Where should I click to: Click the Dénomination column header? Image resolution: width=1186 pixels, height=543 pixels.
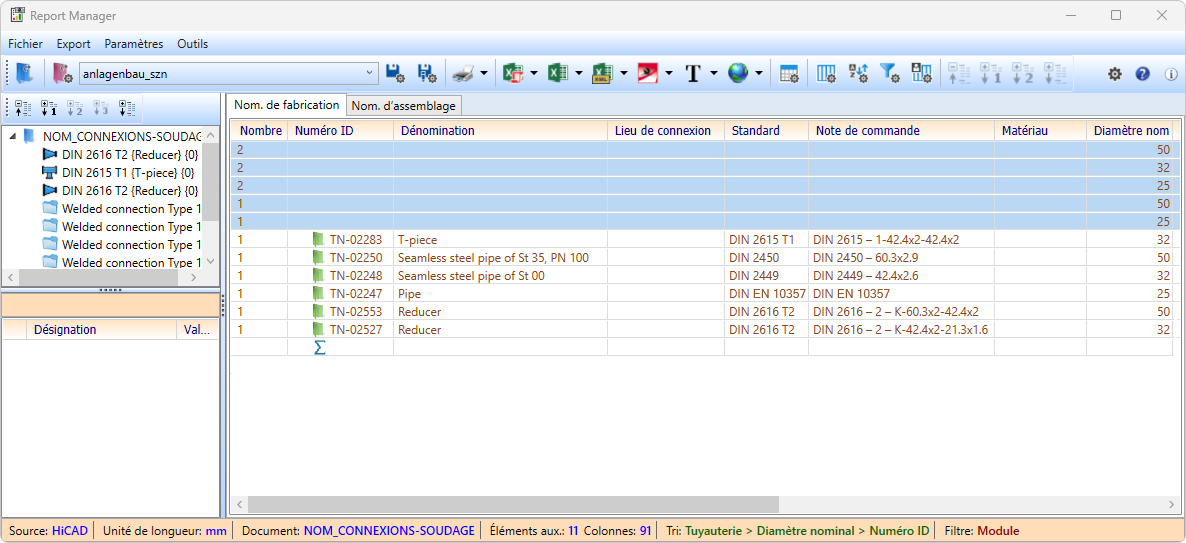[x=437, y=131]
